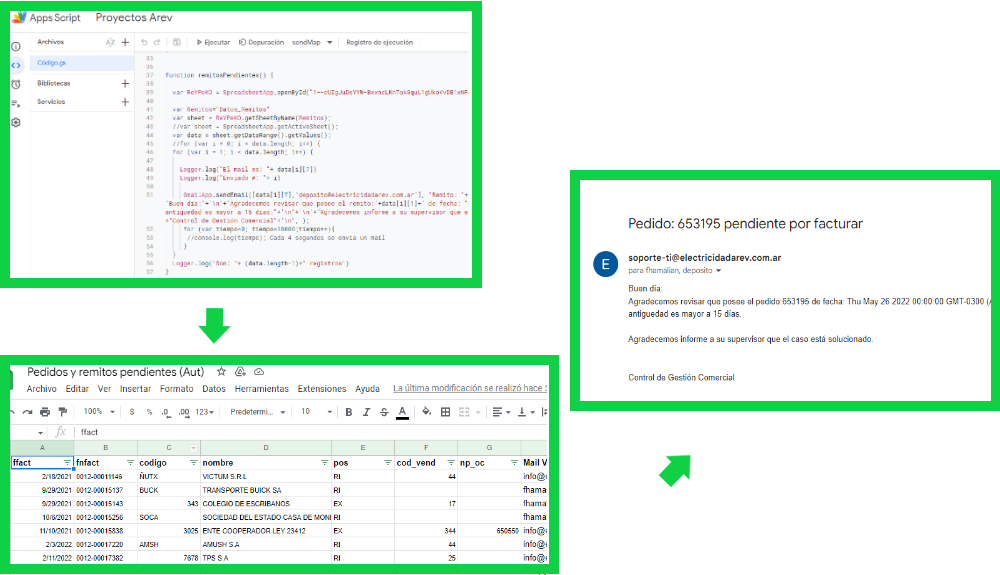Open the text color picker
Image resolution: width=1000 pixels, height=575 pixels.
click(x=402, y=412)
